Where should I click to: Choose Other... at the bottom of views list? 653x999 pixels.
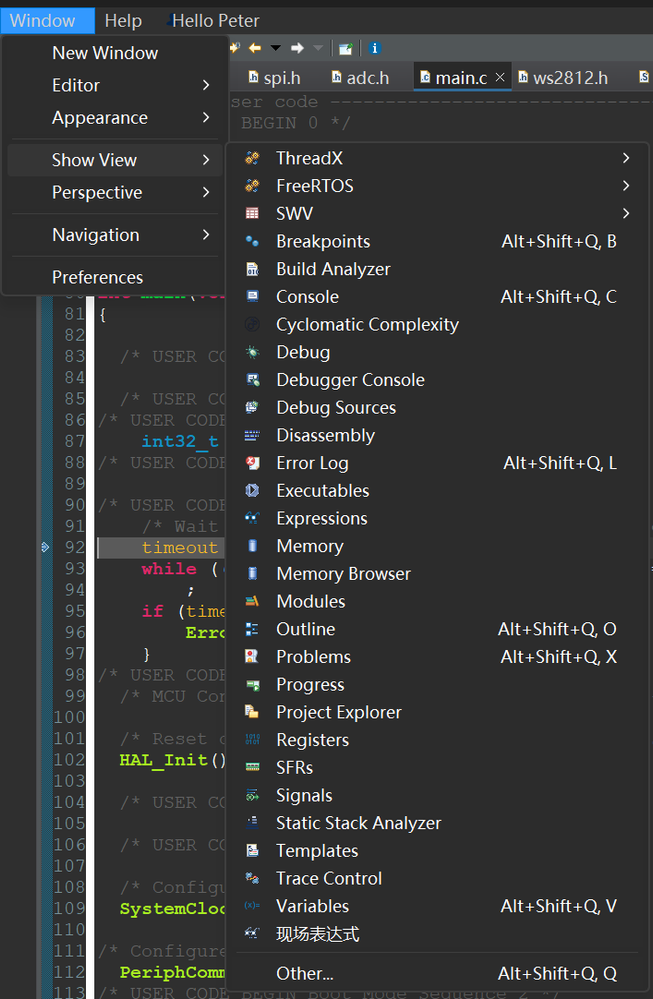(x=305, y=973)
